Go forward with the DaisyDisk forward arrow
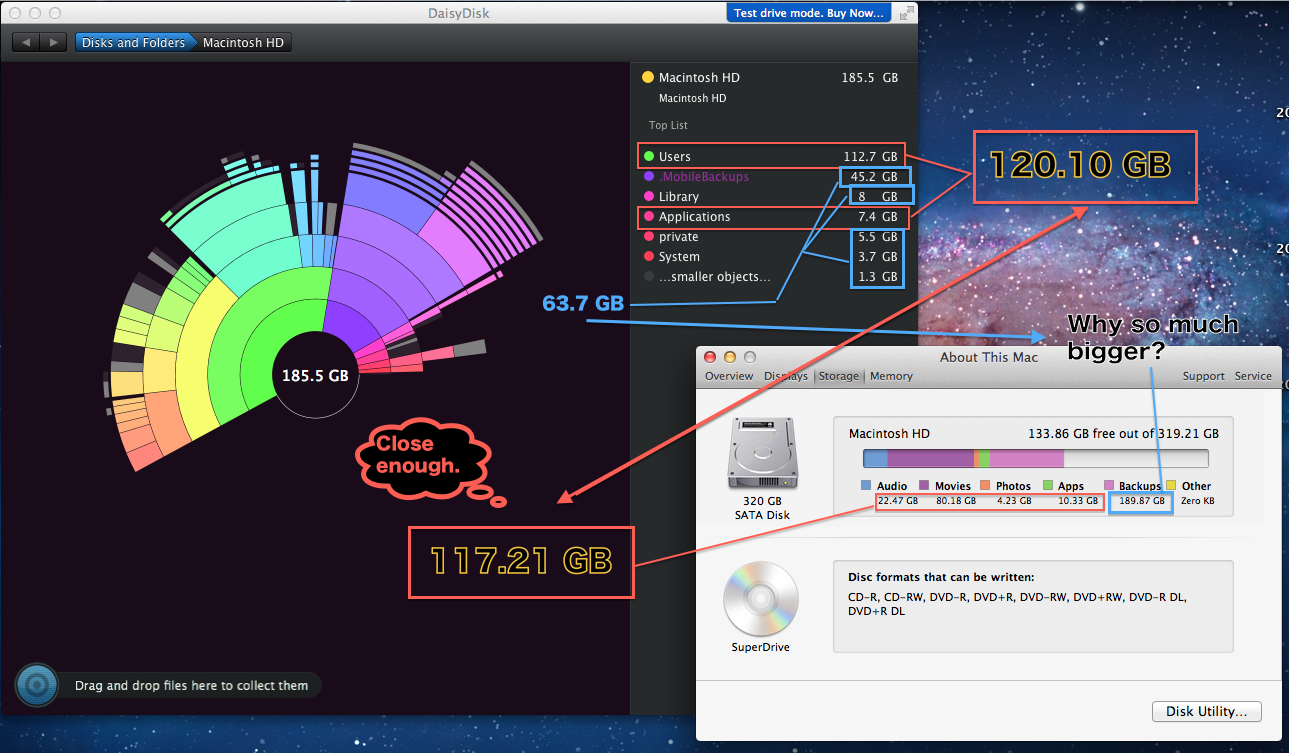 point(54,43)
